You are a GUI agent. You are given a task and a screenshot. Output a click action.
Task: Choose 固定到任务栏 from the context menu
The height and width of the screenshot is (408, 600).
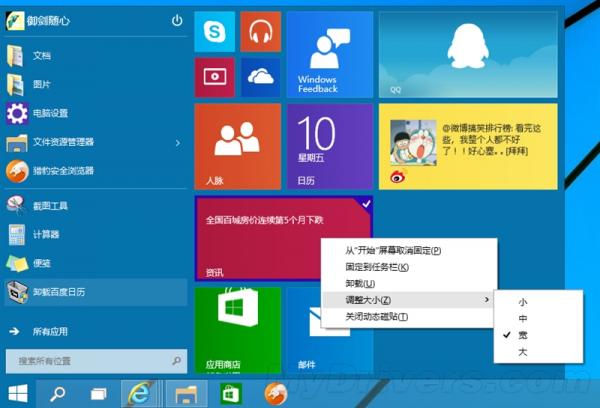377,266
